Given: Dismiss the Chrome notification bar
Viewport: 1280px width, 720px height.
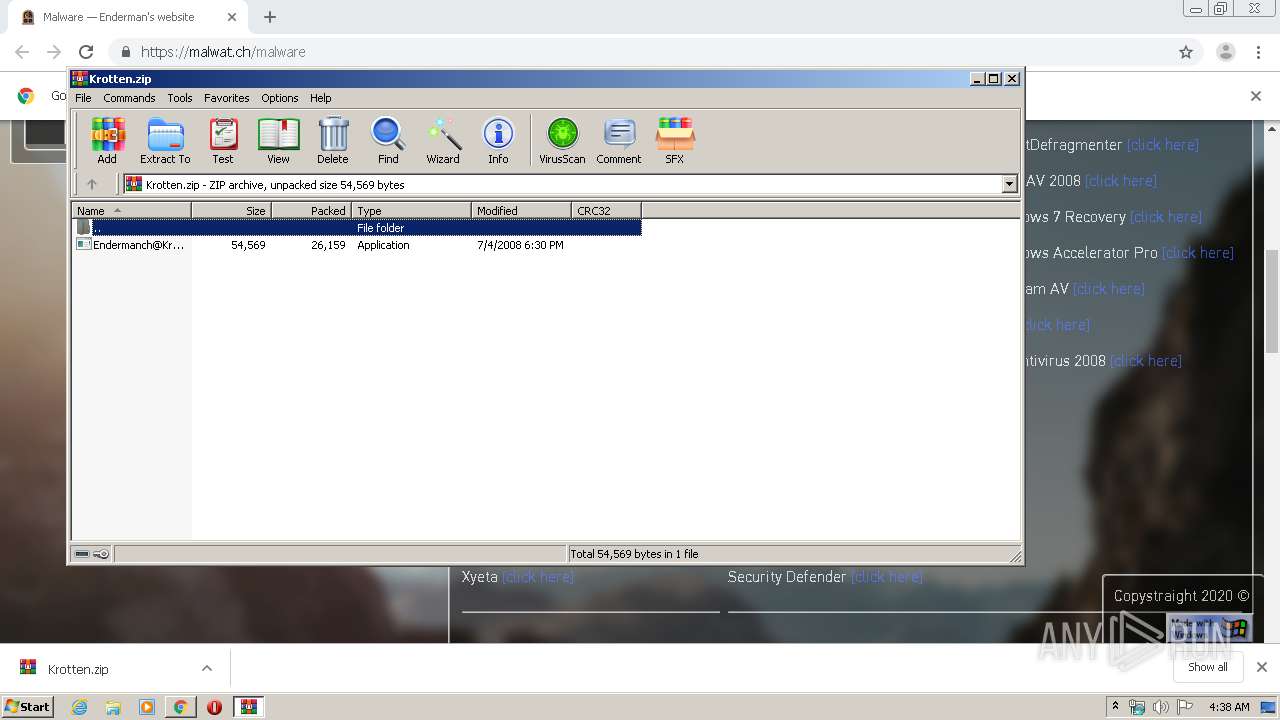Looking at the screenshot, I should [x=1256, y=96].
